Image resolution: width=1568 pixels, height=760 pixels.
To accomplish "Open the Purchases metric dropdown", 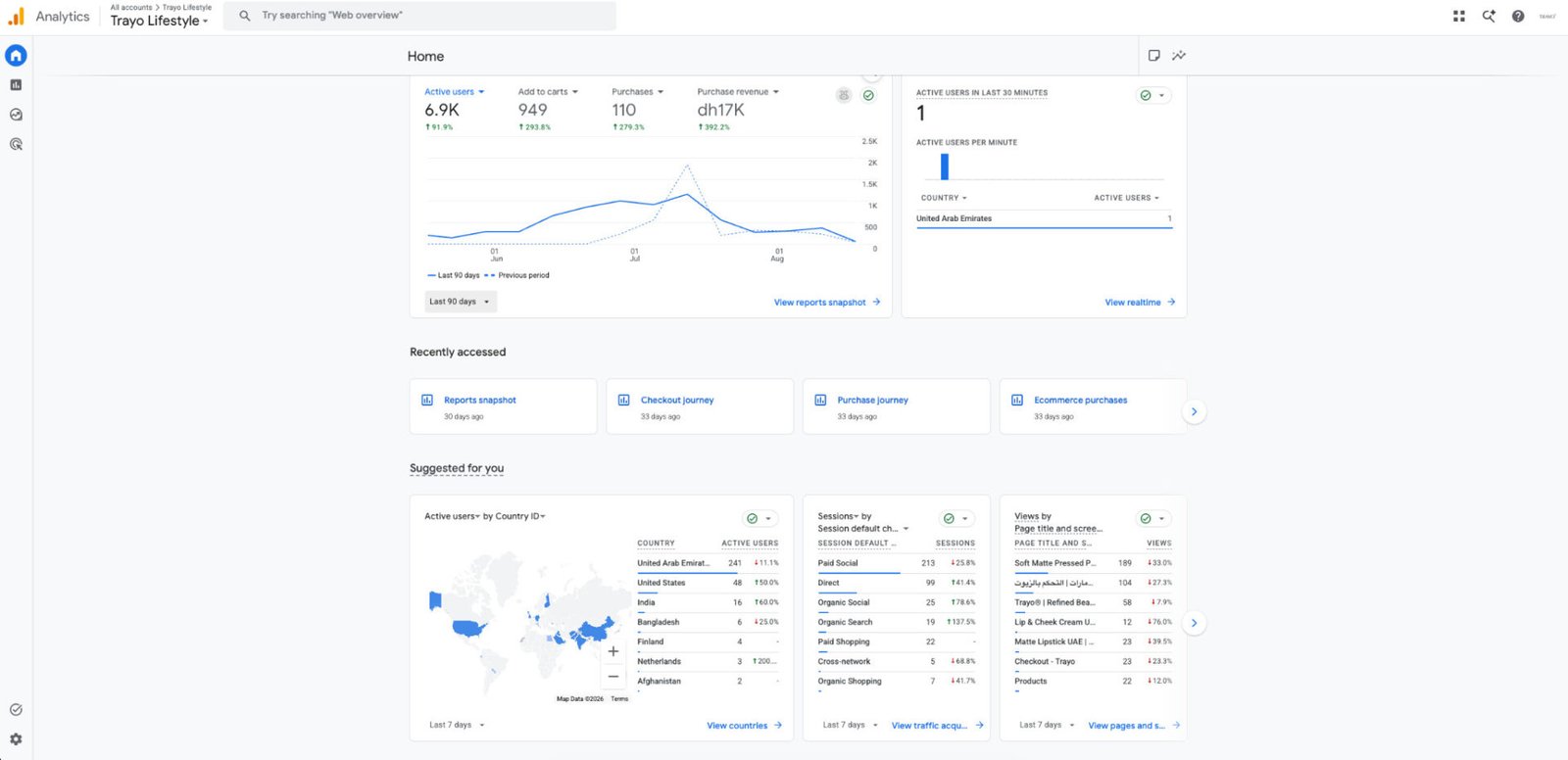I will coord(638,92).
